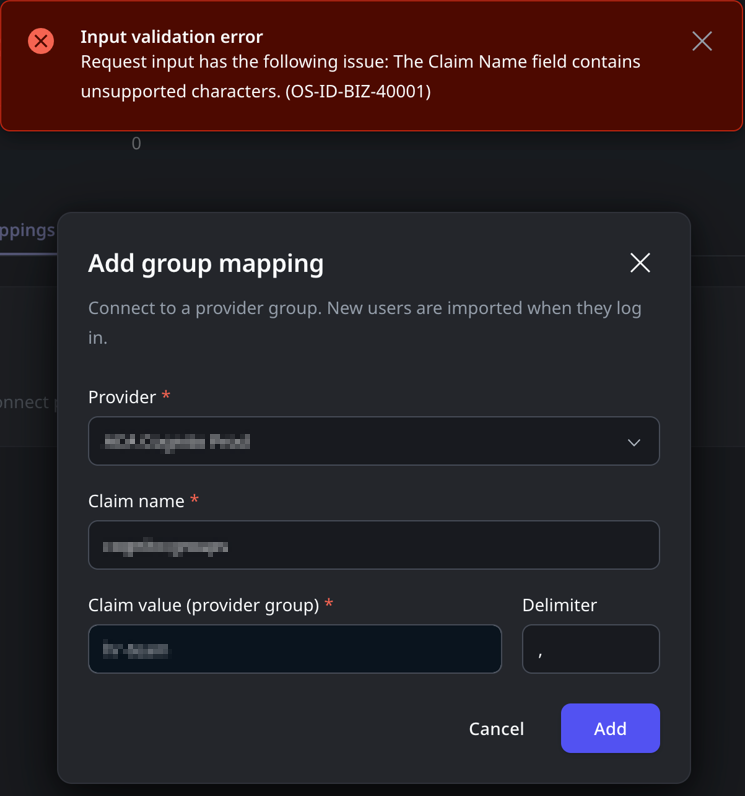The image size is (745, 796).
Task: Dismiss the input validation error banner
Action: tap(702, 41)
